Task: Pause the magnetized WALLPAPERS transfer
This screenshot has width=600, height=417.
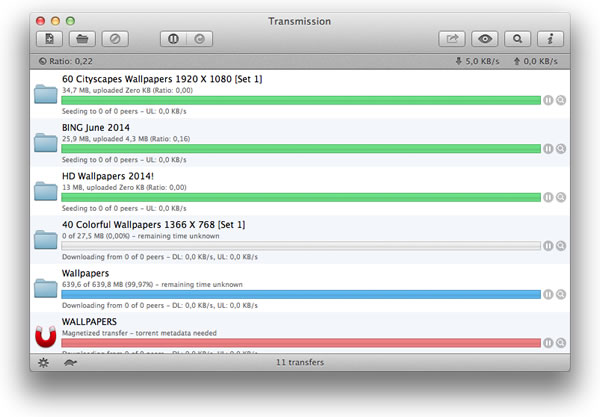Action: pyautogui.click(x=548, y=343)
